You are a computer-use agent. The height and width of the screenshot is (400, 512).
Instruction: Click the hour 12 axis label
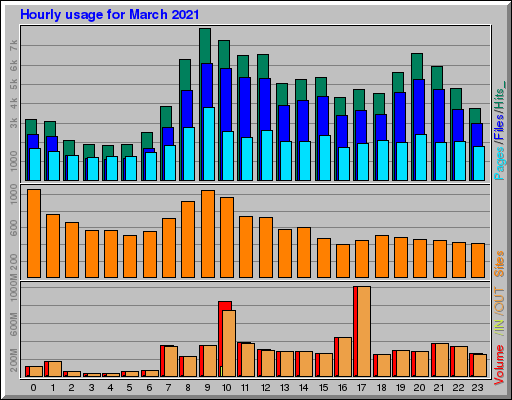pyautogui.click(x=266, y=387)
